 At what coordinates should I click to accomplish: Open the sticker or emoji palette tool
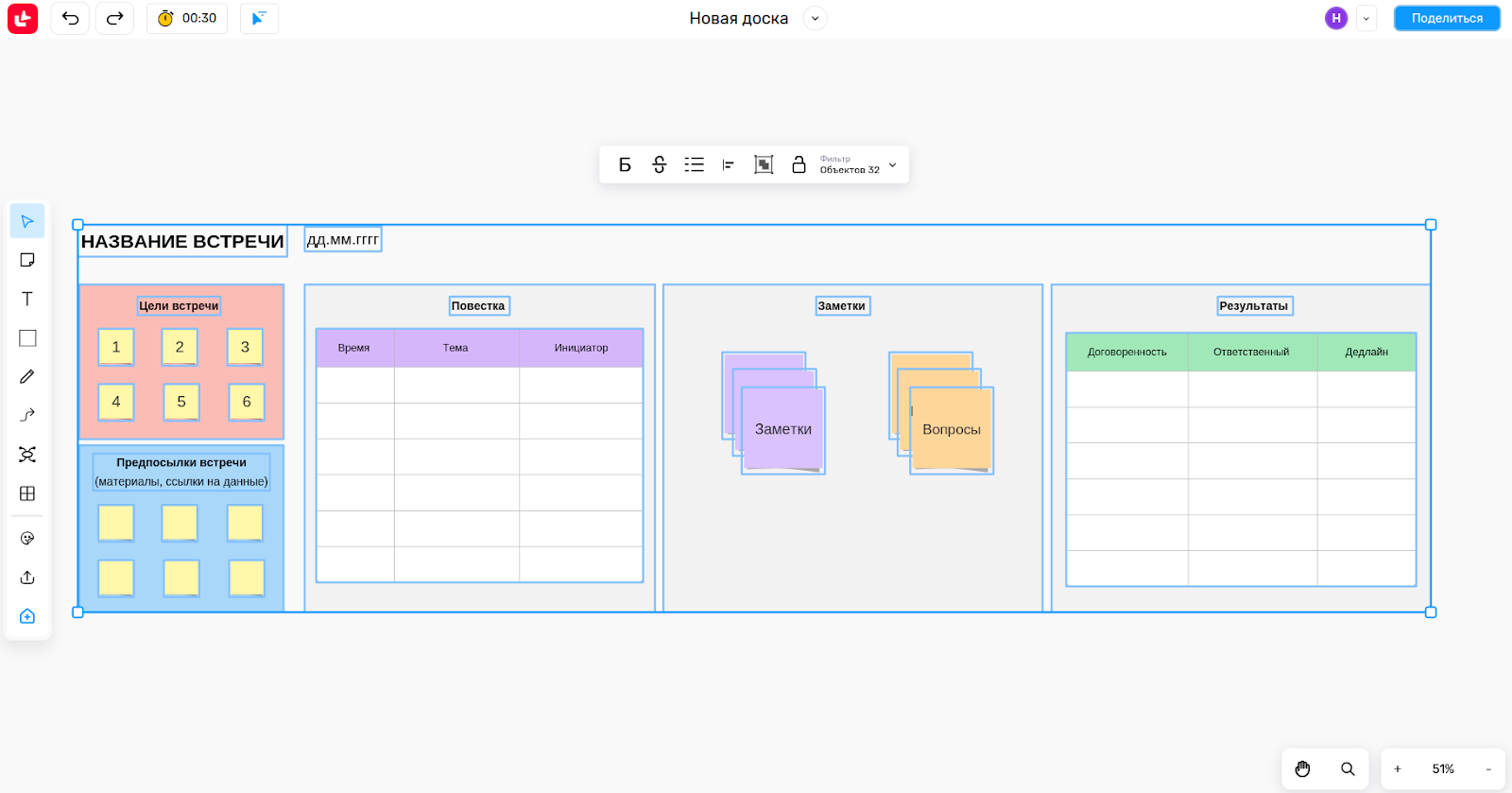tap(27, 539)
